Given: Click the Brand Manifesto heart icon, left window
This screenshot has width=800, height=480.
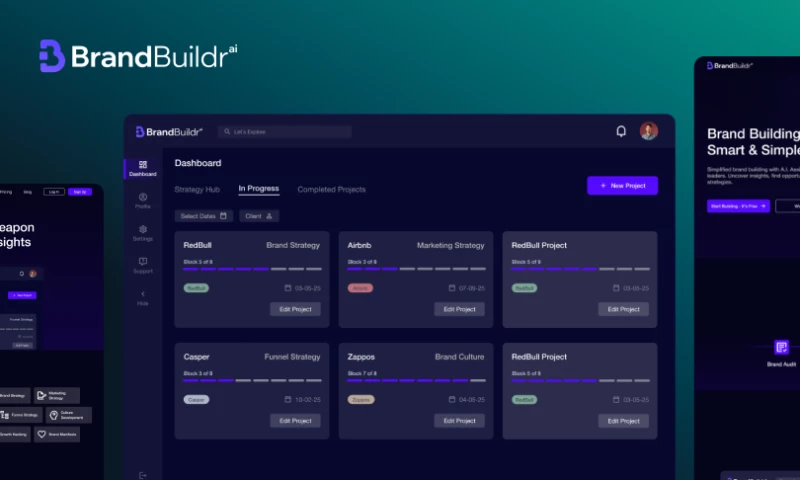Looking at the screenshot, I should click(42, 435).
